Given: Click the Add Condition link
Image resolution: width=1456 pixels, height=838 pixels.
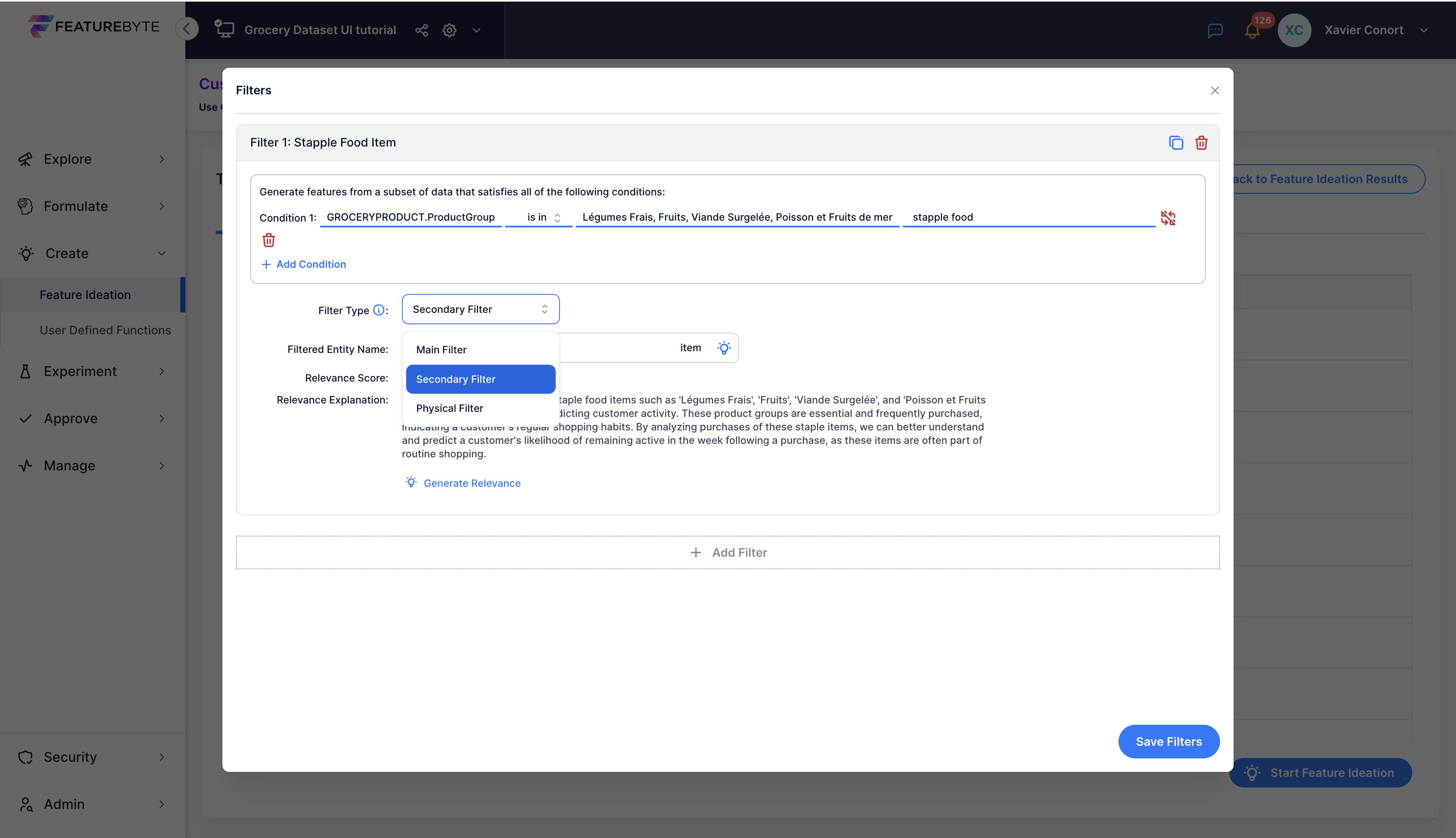Looking at the screenshot, I should click(x=303, y=264).
